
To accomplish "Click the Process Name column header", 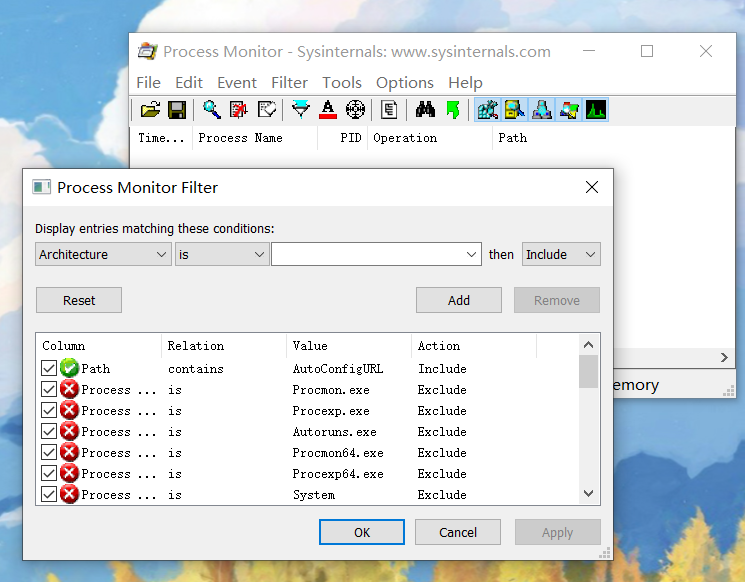I will click(x=255, y=138).
